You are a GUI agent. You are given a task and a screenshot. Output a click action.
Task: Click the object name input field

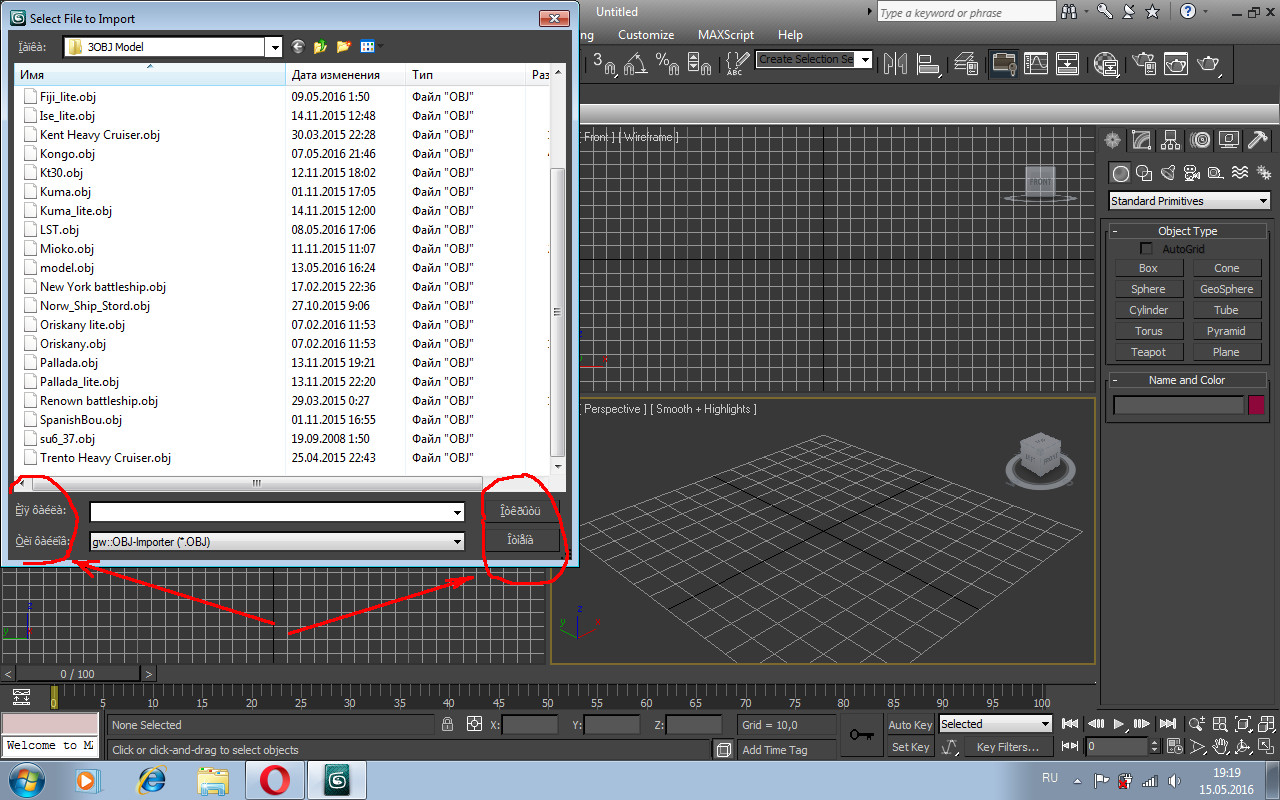click(1179, 405)
